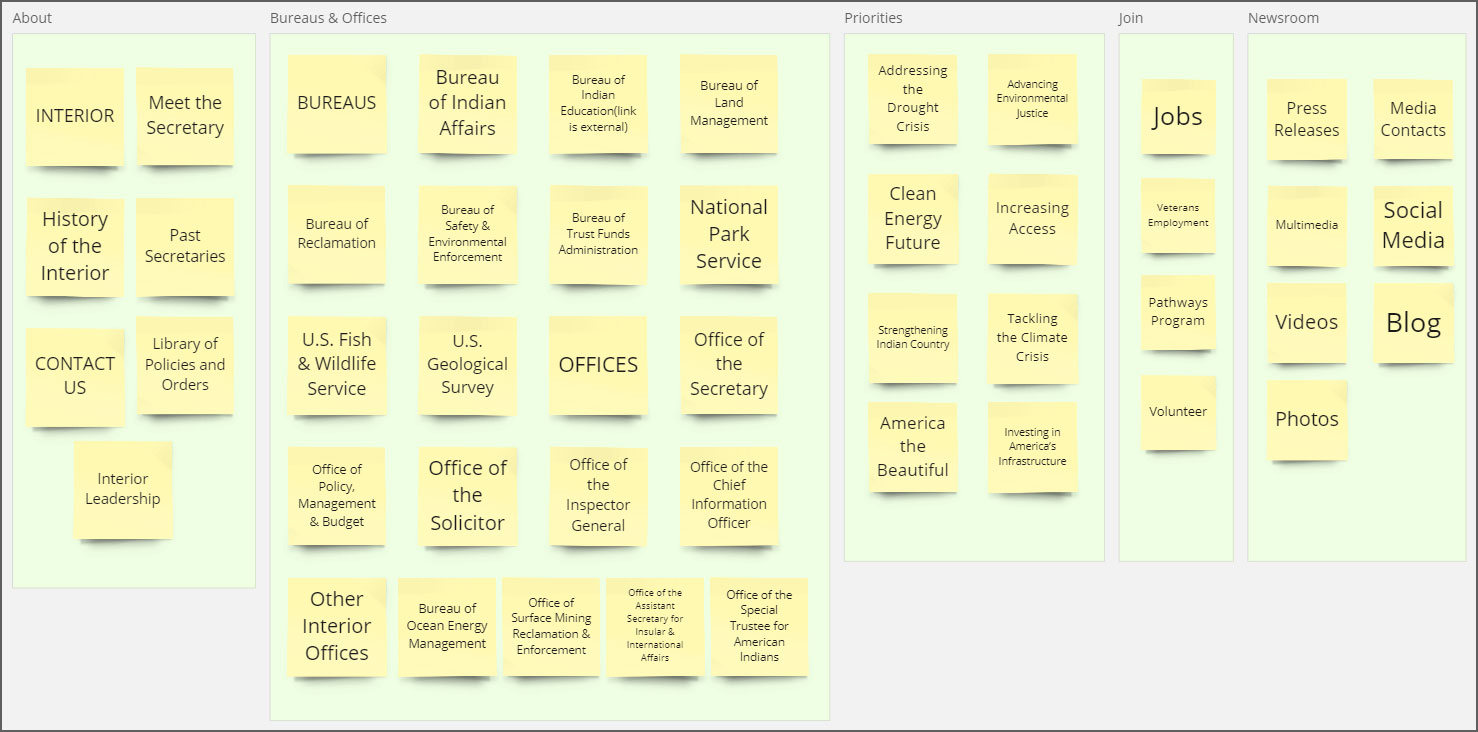This screenshot has width=1478, height=732.
Task: Select History of the Interior note
Action: pos(75,246)
